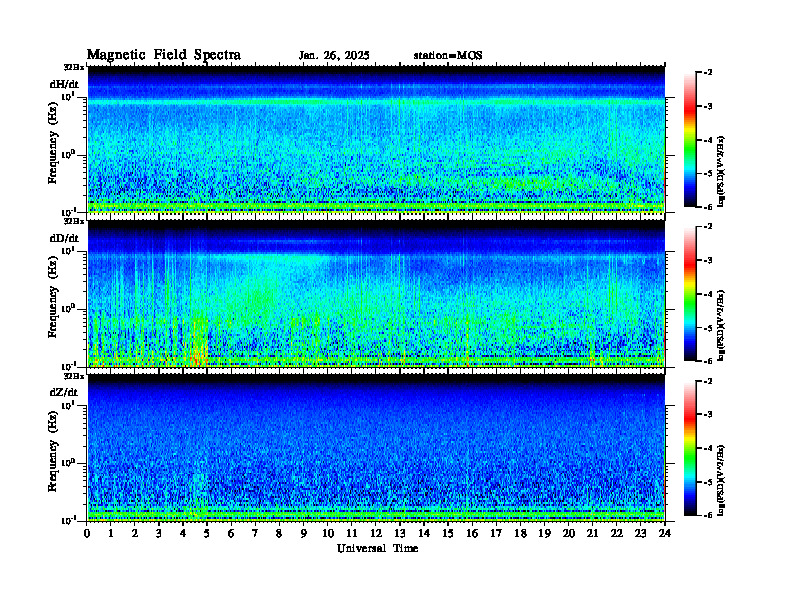Click the log PSD label beside dZ/dt color scale
This screenshot has width=792, height=612.
[721, 479]
